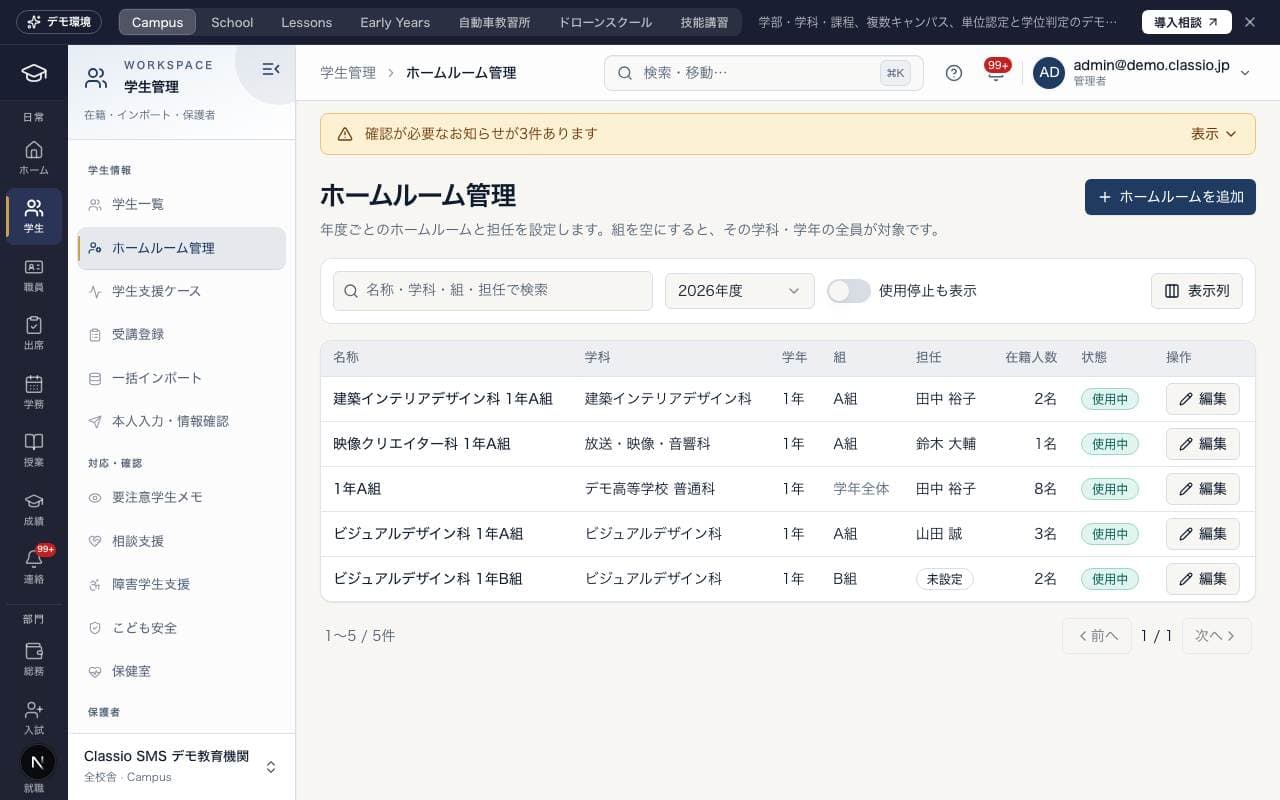Open the 職員 rail icon

tap(34, 275)
